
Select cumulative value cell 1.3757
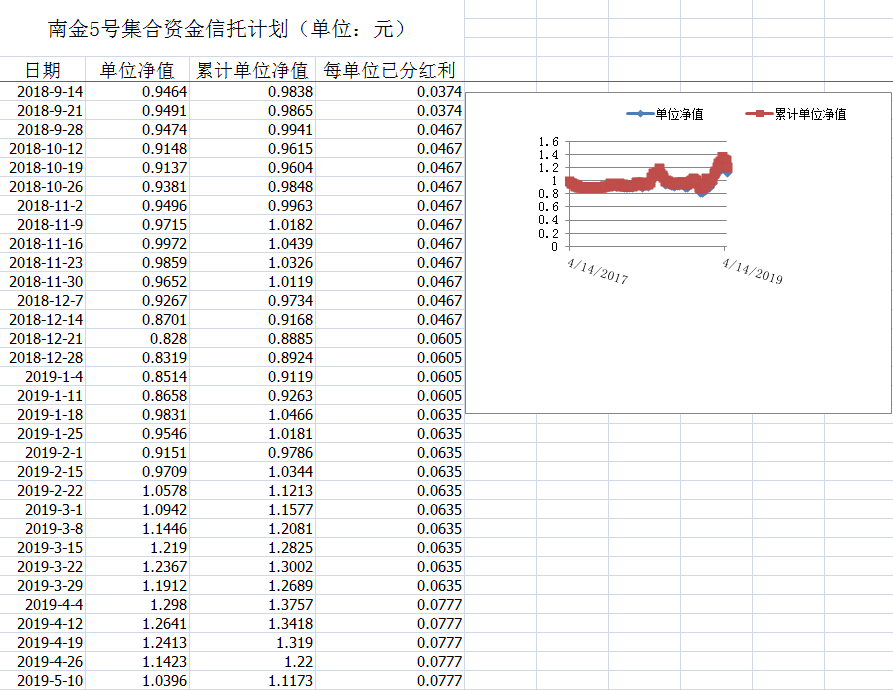[x=252, y=605]
